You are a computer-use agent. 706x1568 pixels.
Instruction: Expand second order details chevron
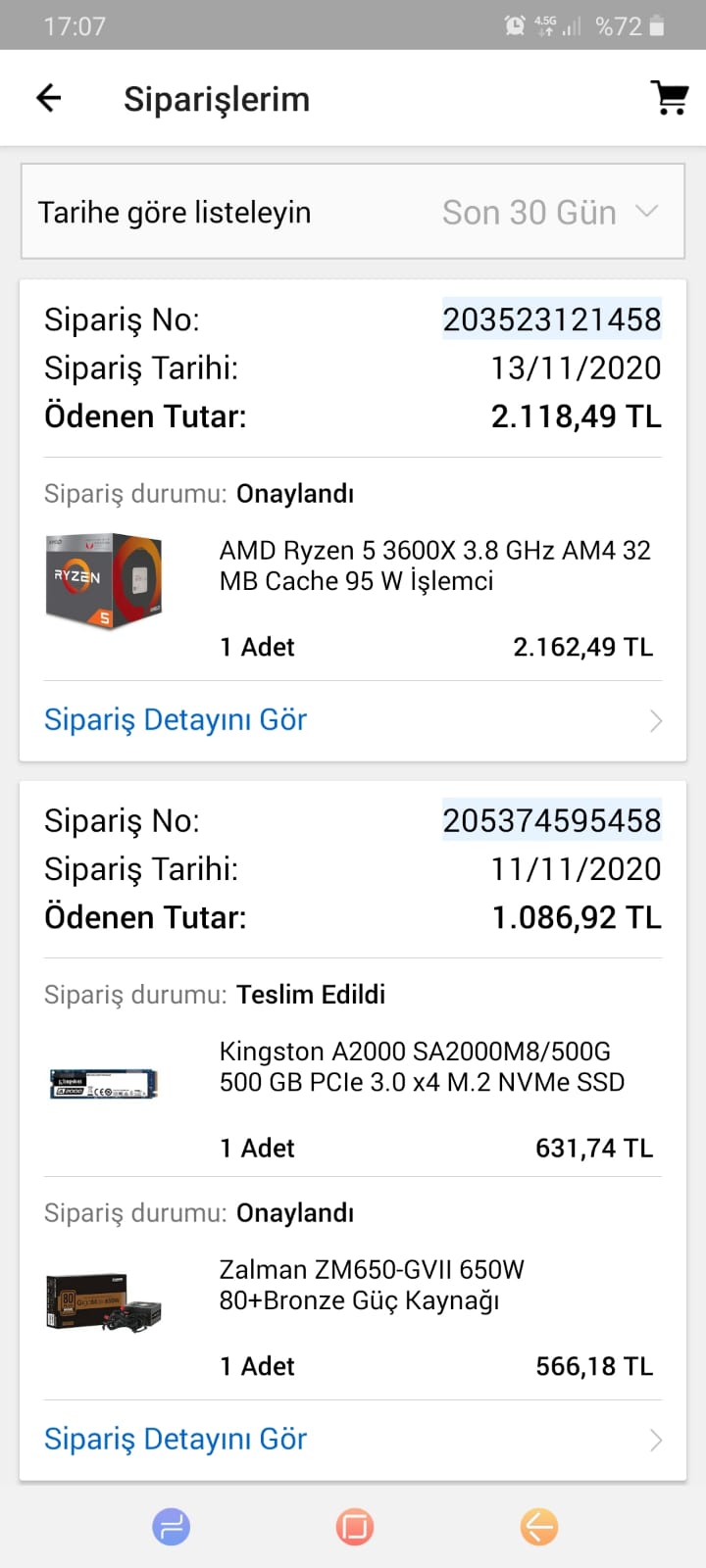656,1440
